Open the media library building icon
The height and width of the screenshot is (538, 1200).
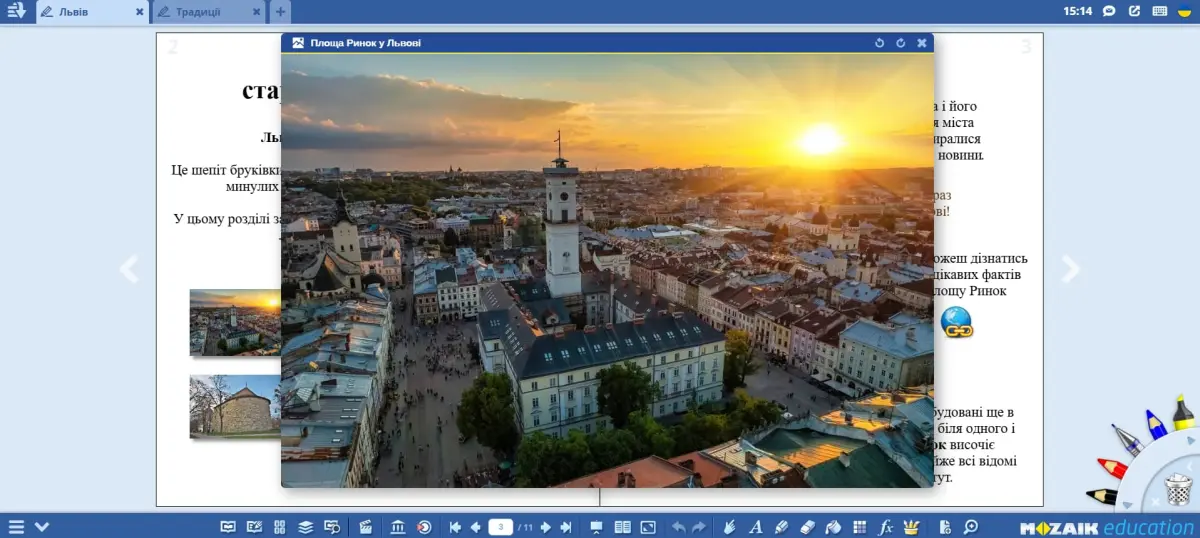pos(397,526)
